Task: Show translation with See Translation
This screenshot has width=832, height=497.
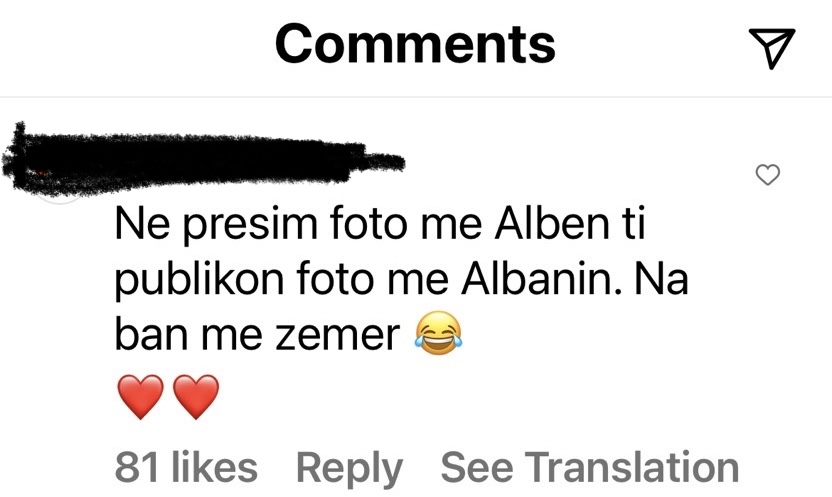Action: [590, 468]
